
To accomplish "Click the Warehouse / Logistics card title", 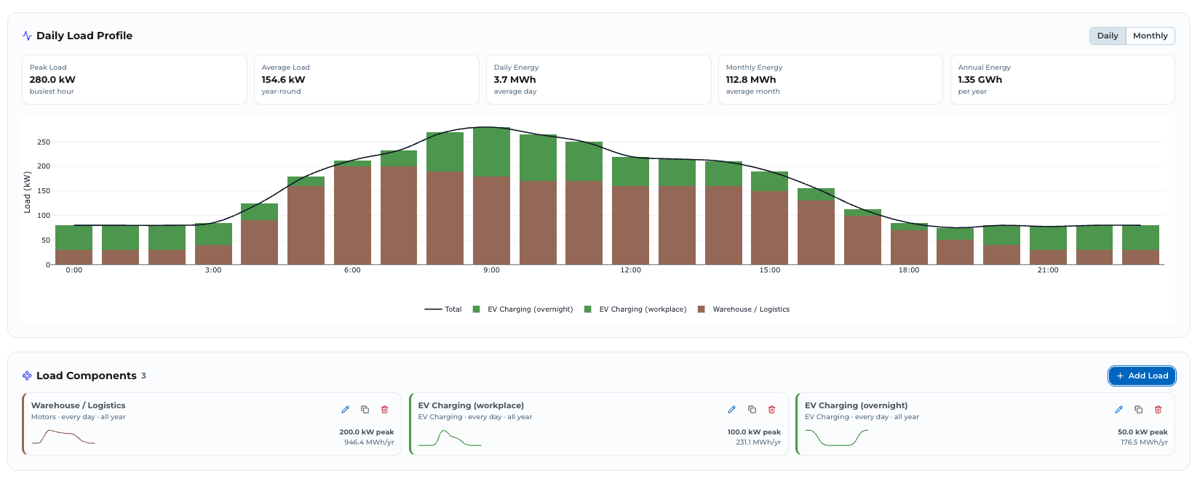I will tap(78, 405).
